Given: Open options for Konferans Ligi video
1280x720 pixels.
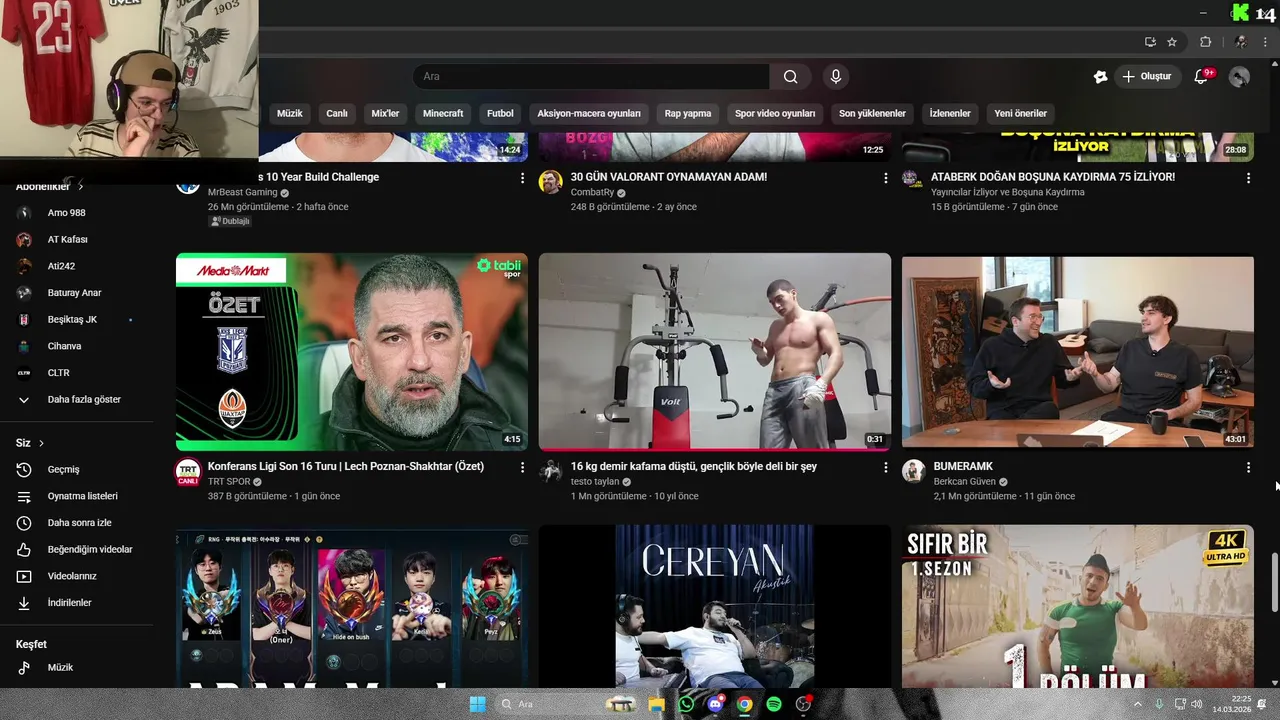Looking at the screenshot, I should coord(522,467).
